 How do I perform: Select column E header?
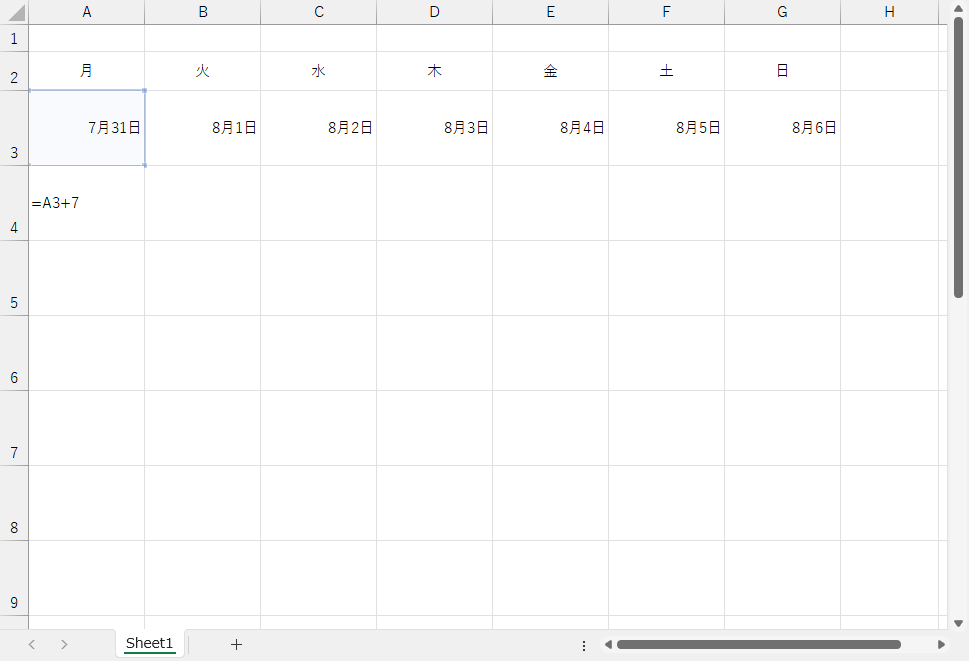[551, 12]
